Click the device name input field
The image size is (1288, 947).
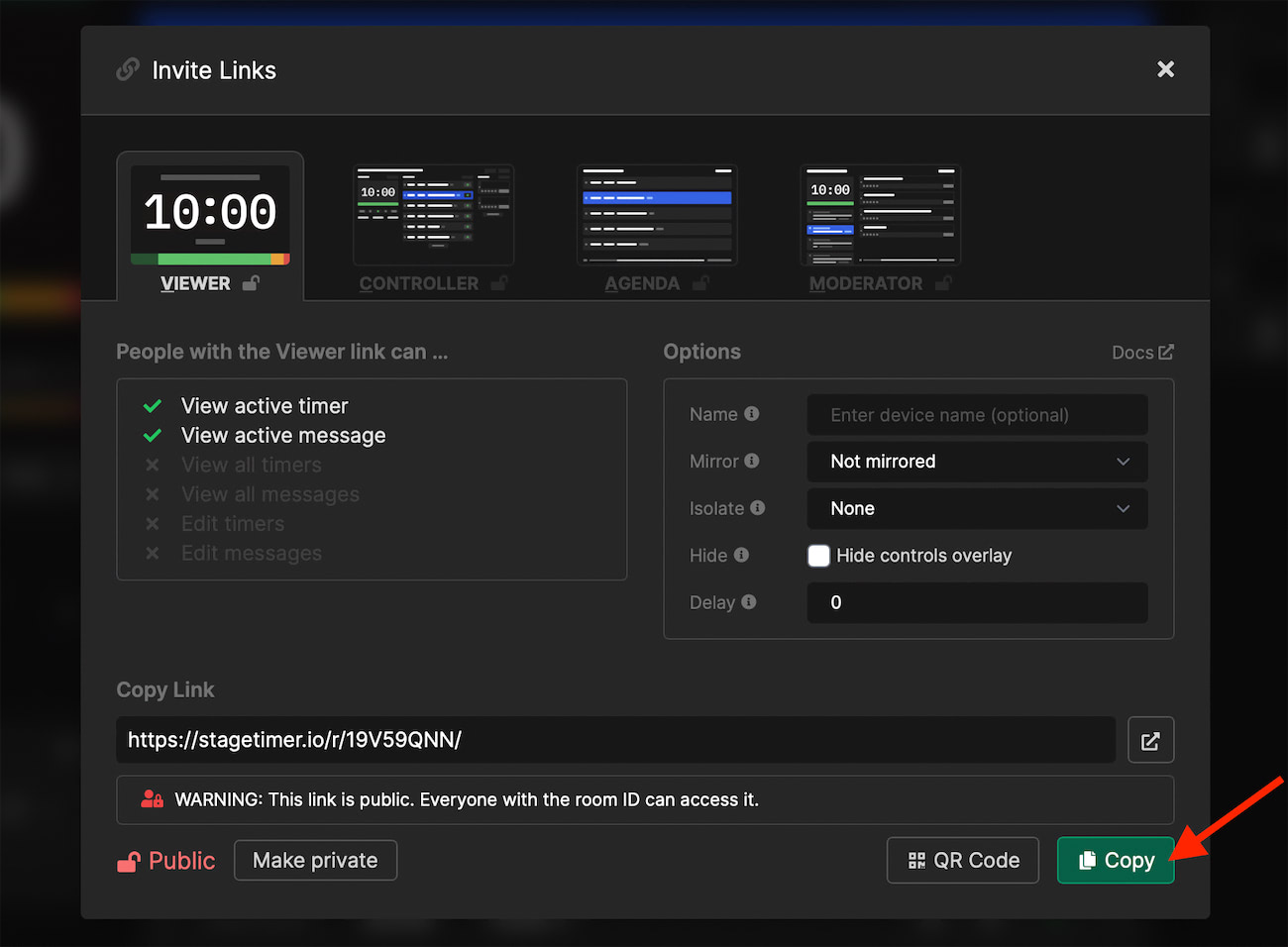977,415
